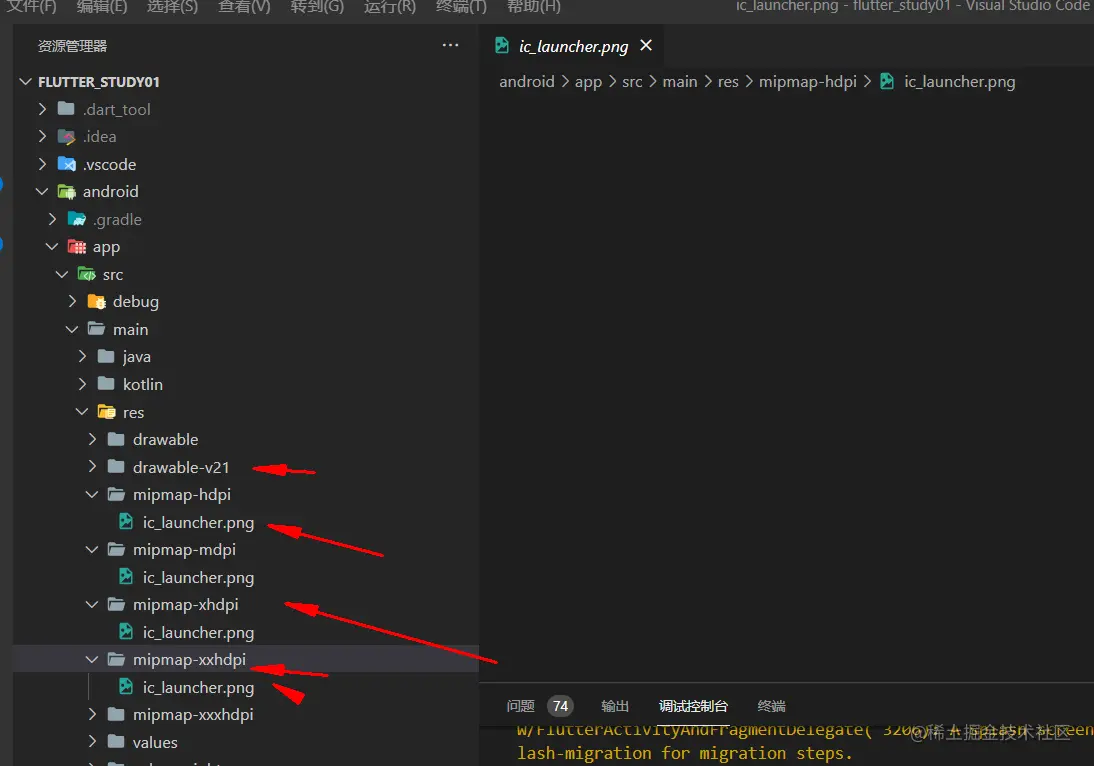Screen dimensions: 1094x766
Task: Click image icon of mipmap-mdpi ic_launcher.png
Action: click(126, 577)
